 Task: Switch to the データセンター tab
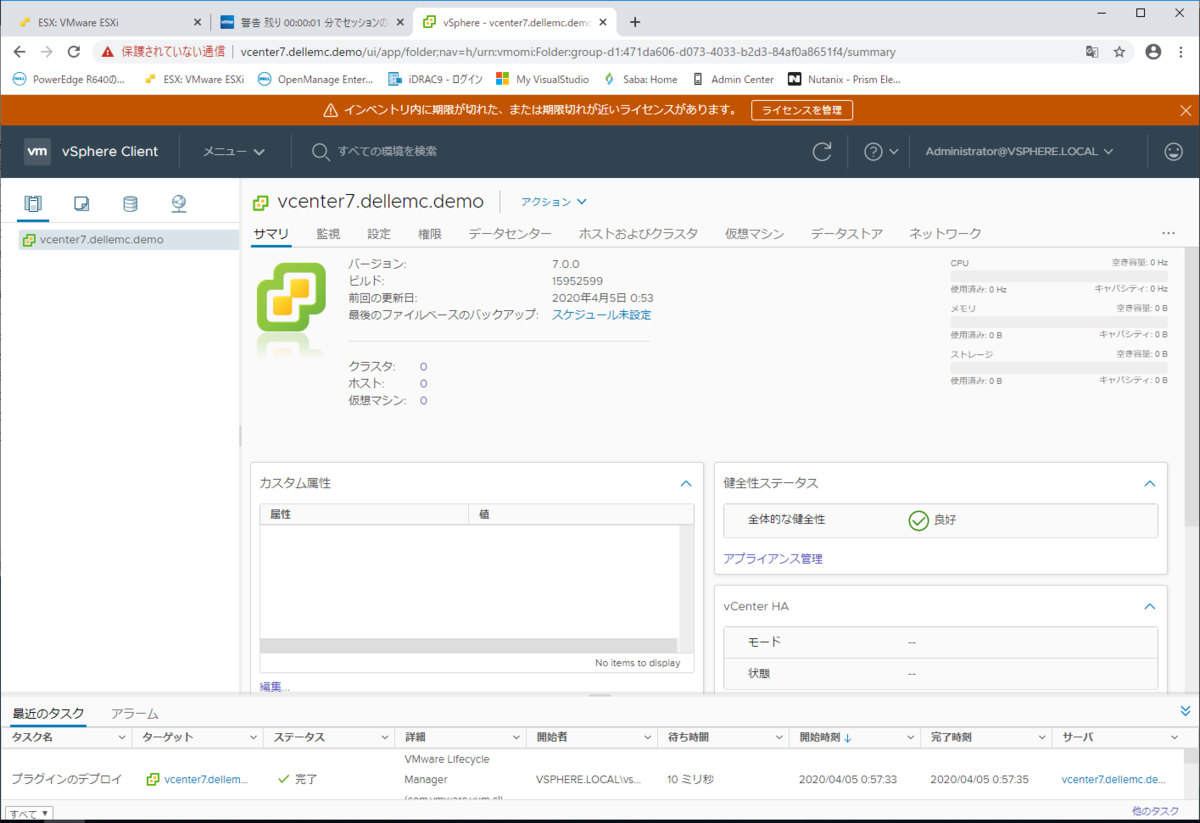click(510, 233)
